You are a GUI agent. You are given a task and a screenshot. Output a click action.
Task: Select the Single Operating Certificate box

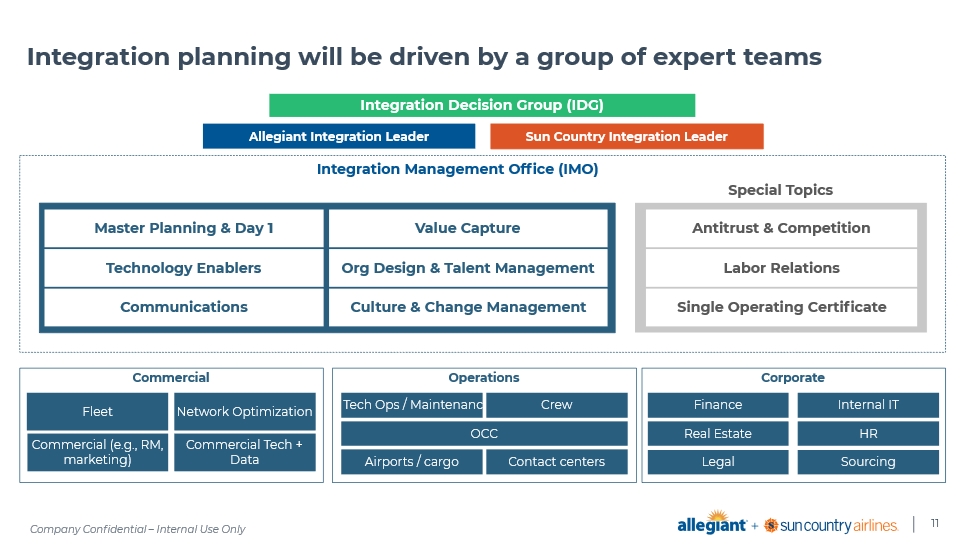coord(781,307)
